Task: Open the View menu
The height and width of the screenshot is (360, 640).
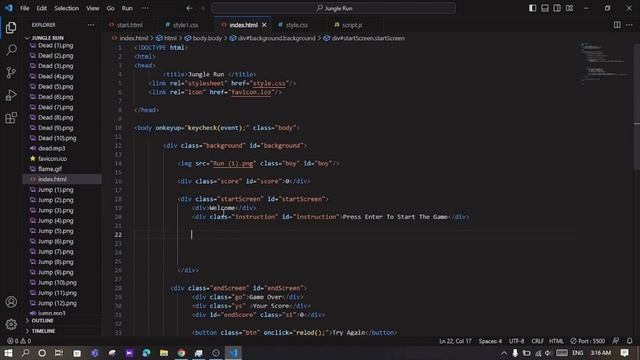Action: [x=93, y=8]
